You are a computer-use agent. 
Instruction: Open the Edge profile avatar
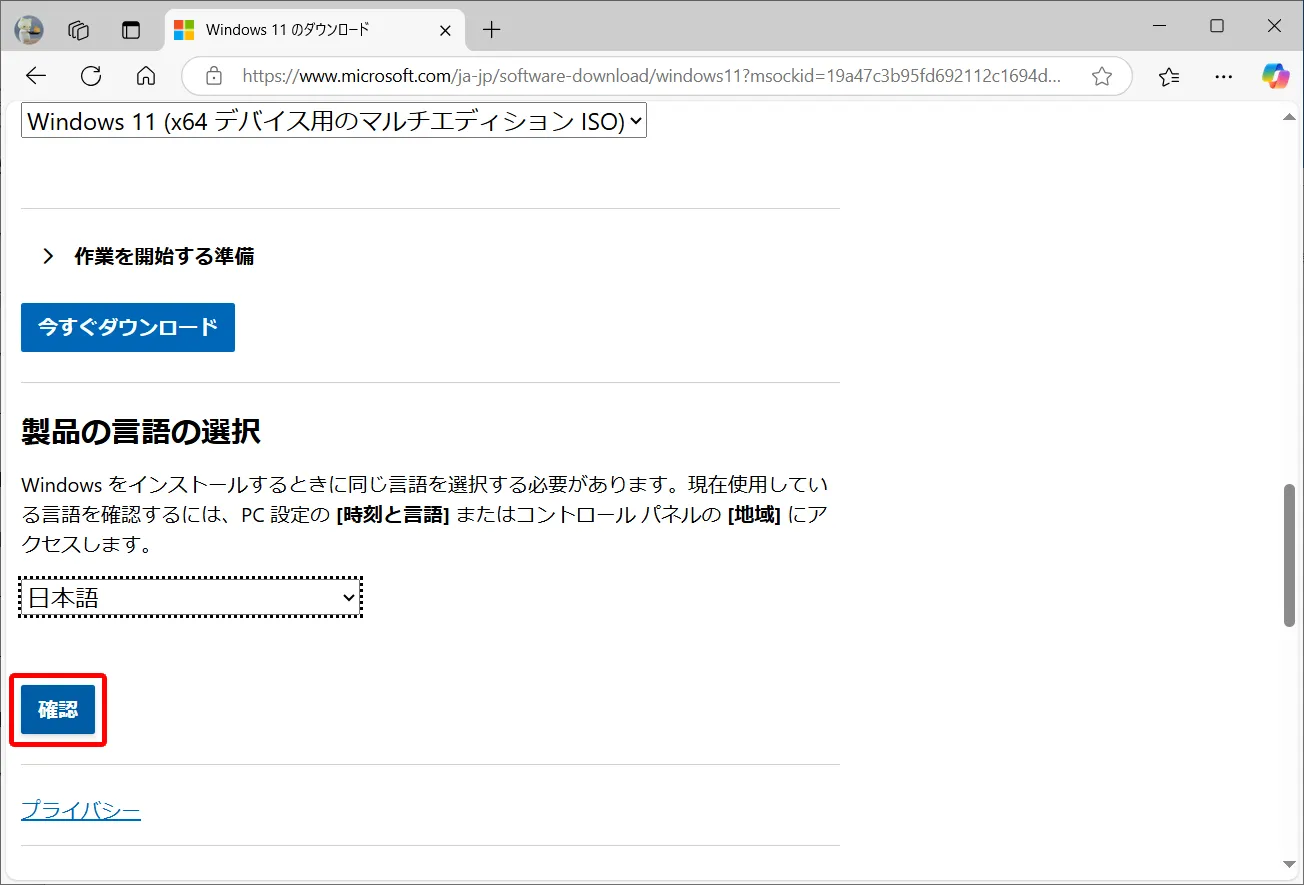[x=29, y=30]
